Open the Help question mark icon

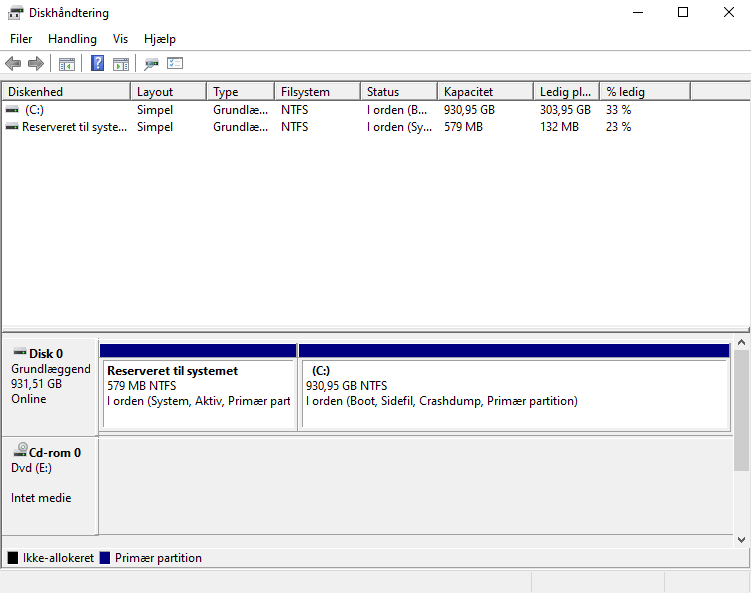click(x=97, y=63)
